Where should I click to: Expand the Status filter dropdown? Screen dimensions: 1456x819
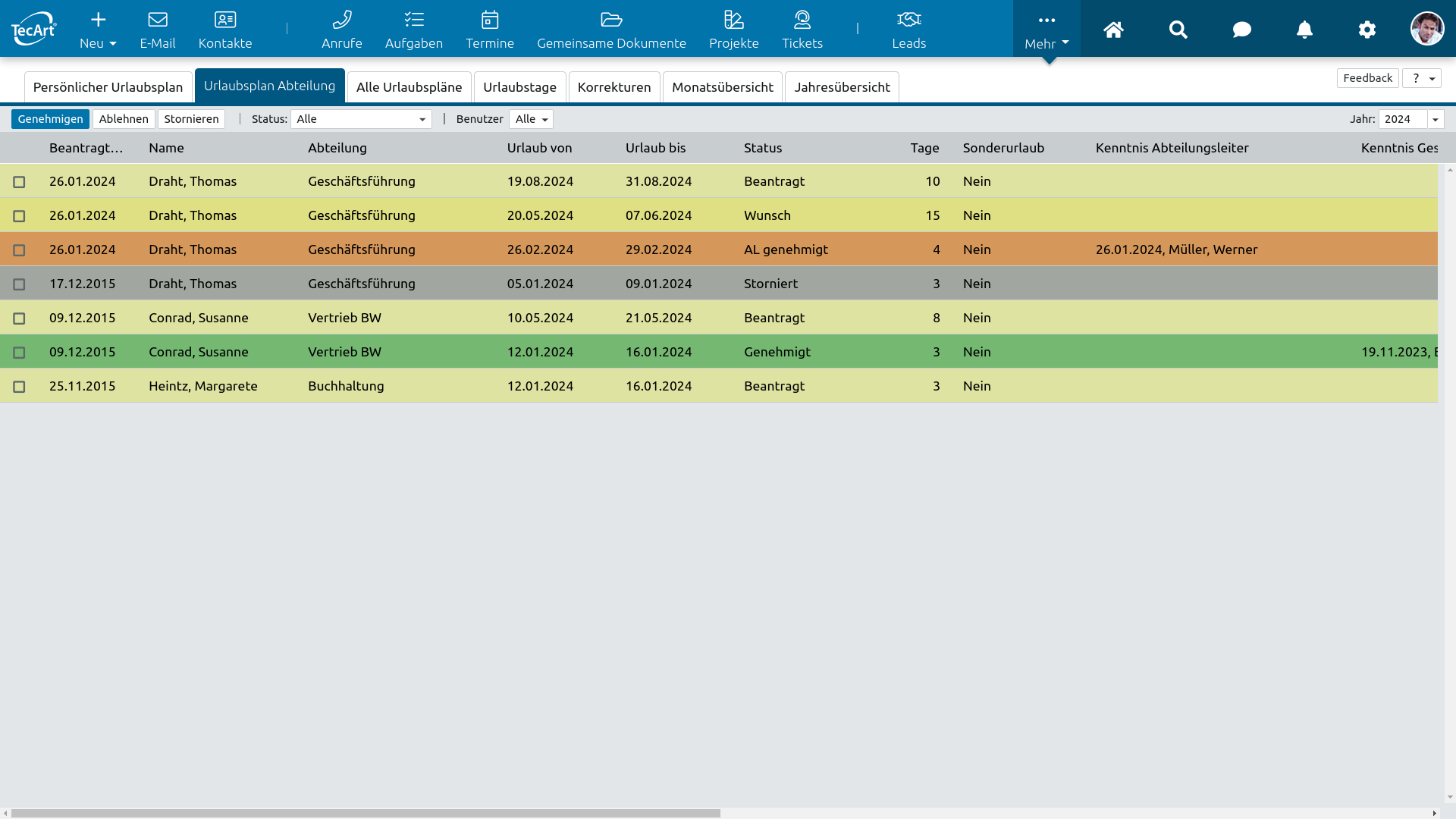pos(361,119)
